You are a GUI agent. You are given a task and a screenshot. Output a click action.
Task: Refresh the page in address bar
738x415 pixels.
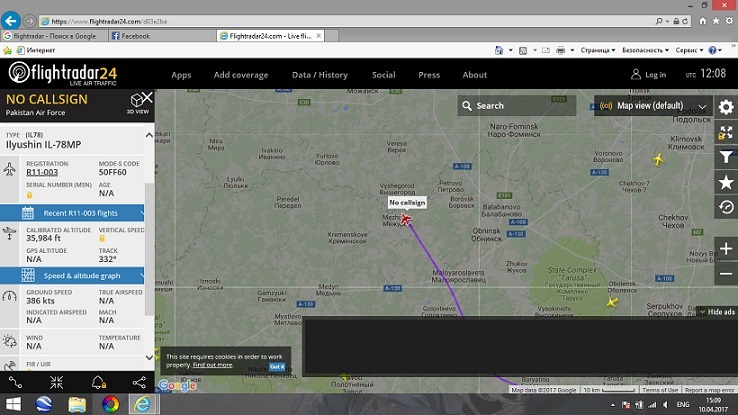(x=685, y=21)
